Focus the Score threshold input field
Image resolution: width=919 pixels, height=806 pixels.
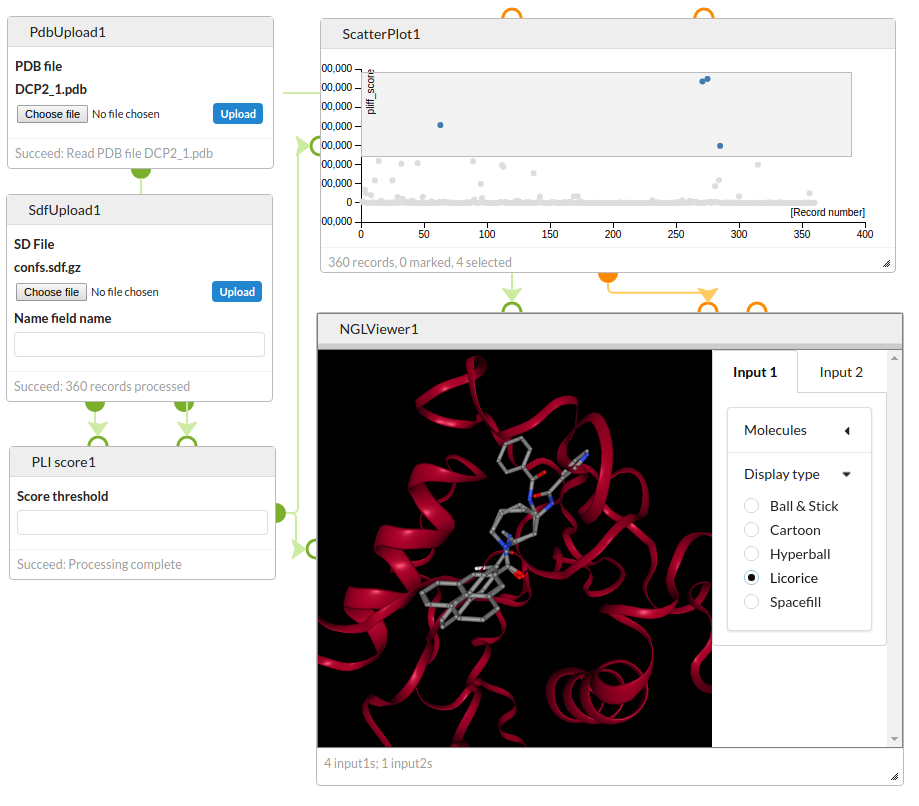(x=142, y=522)
